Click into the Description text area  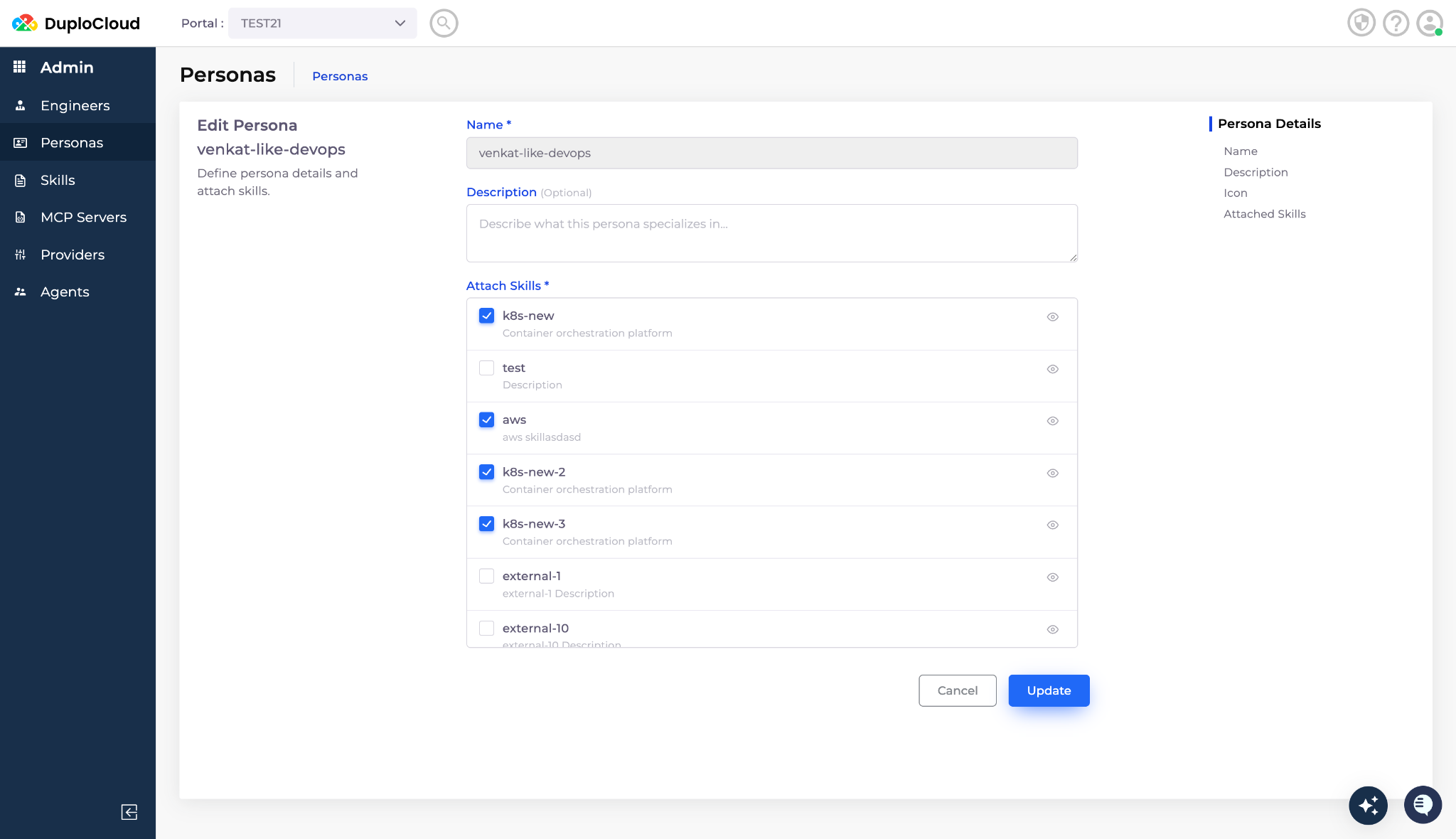[771, 233]
